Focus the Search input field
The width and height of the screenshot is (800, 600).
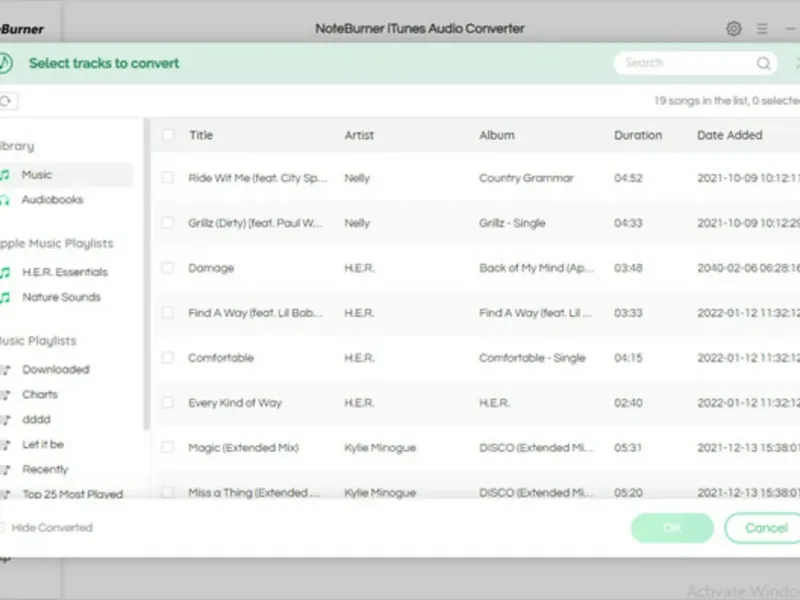click(695, 63)
